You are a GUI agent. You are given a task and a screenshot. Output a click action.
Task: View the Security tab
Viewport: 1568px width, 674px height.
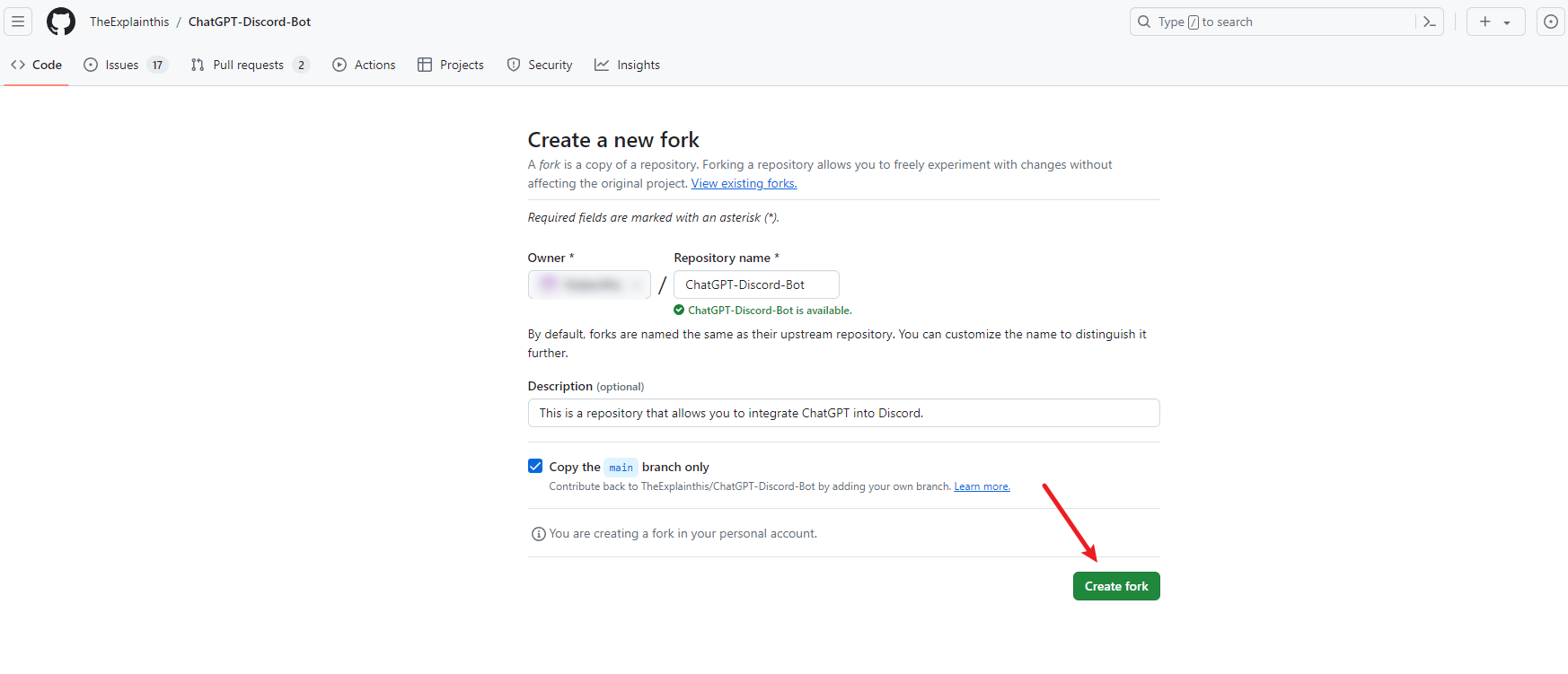click(540, 65)
